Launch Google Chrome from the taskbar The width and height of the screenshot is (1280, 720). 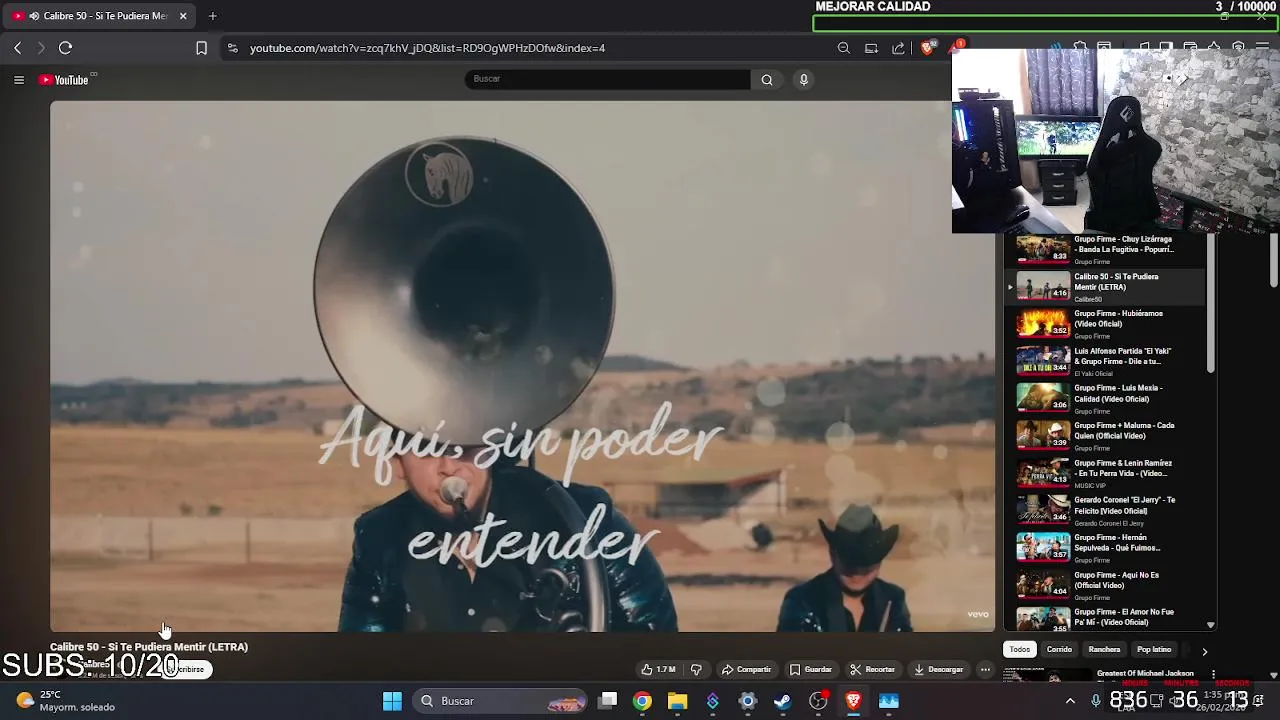(x=642, y=701)
